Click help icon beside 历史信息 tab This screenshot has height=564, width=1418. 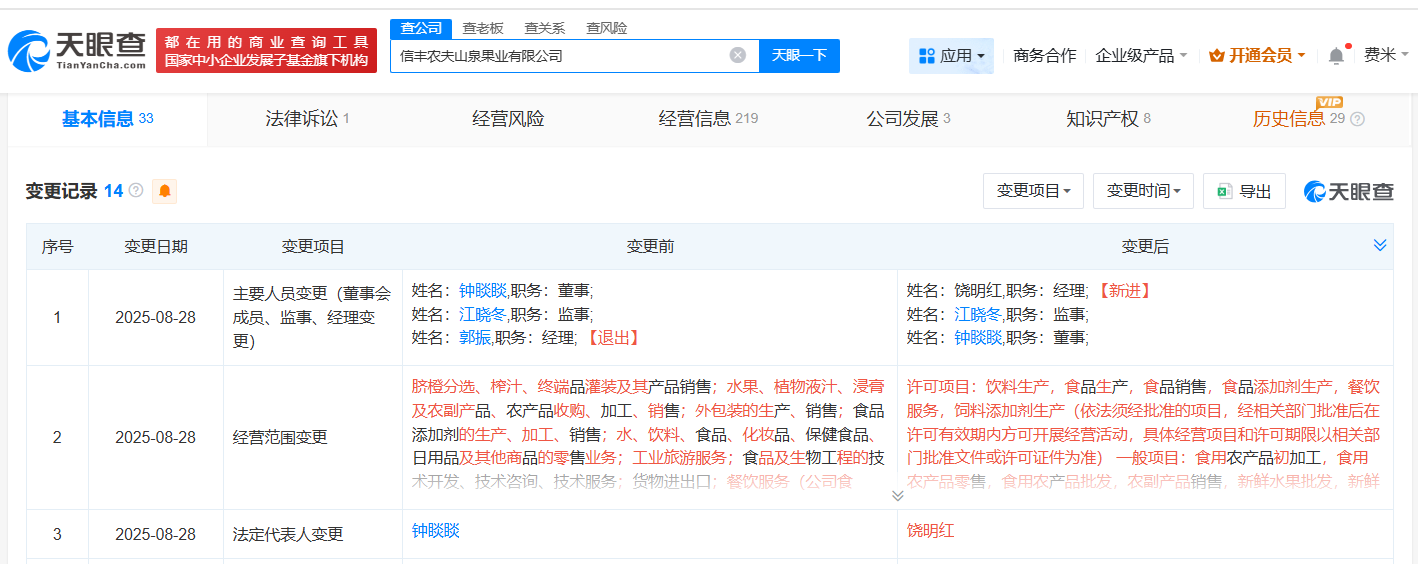[1357, 119]
